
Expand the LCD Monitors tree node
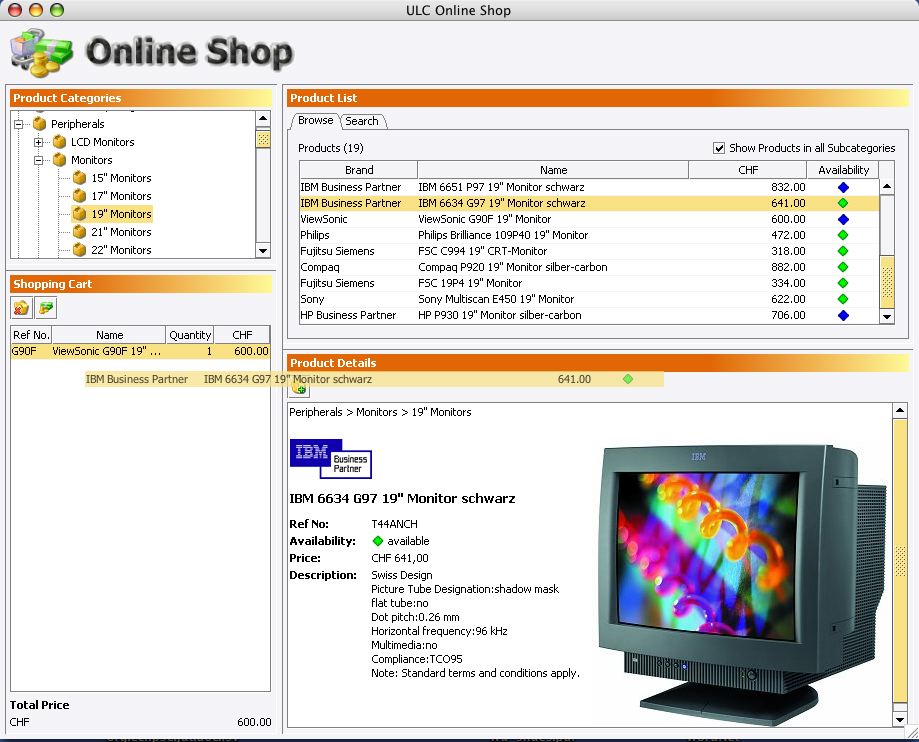(39, 142)
